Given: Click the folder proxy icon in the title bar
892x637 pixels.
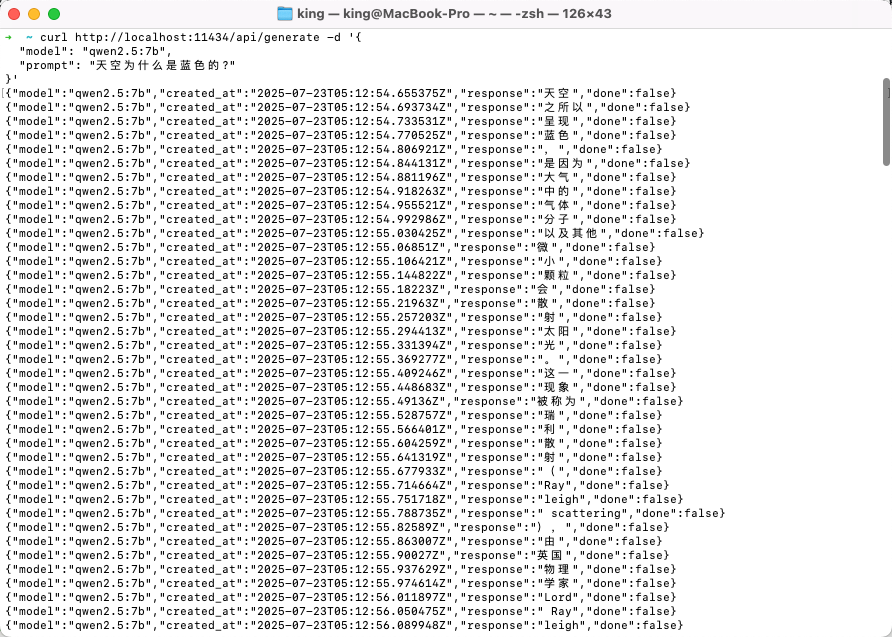Looking at the screenshot, I should pos(284,14).
